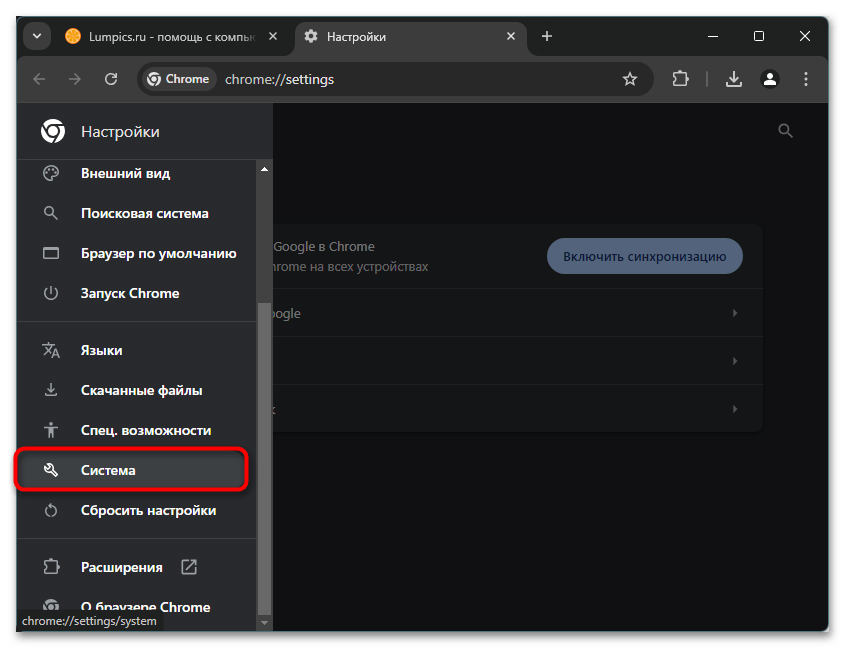Click reset icon beside Сбросить настройки
Screen dimensions: 845x648
51,510
